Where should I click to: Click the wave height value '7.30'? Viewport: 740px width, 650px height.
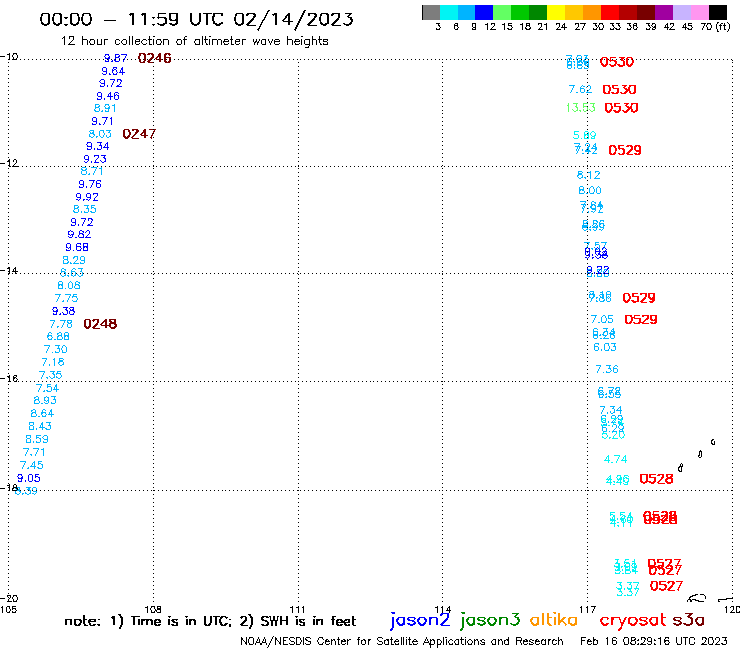(x=55, y=349)
